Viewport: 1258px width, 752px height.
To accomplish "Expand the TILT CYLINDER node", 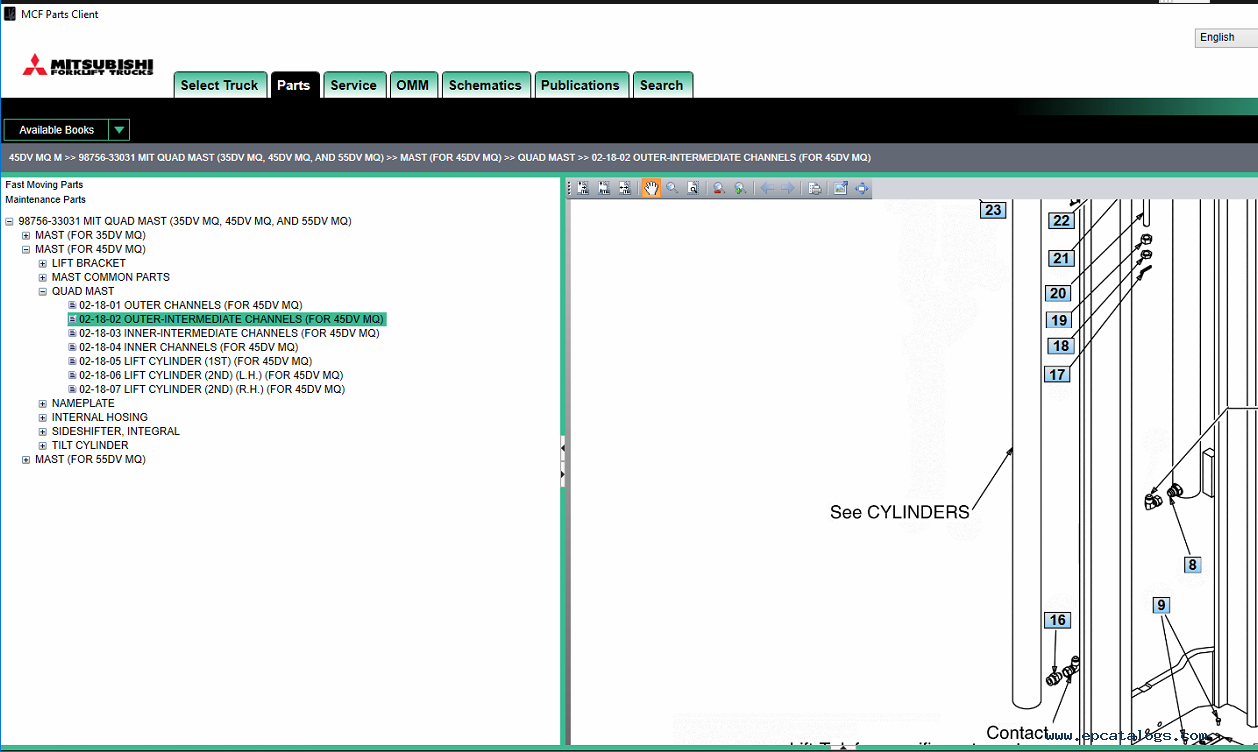I will click(43, 445).
